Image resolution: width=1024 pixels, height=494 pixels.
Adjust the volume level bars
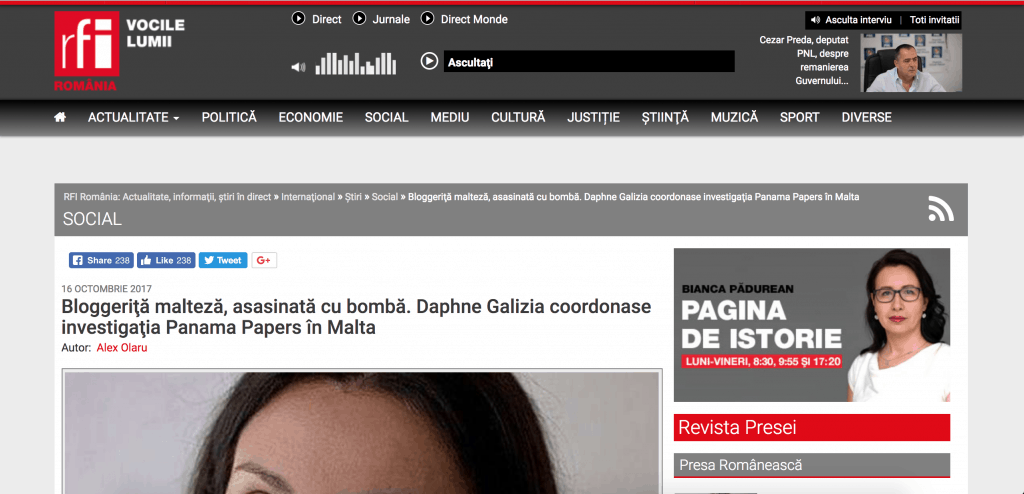point(356,63)
